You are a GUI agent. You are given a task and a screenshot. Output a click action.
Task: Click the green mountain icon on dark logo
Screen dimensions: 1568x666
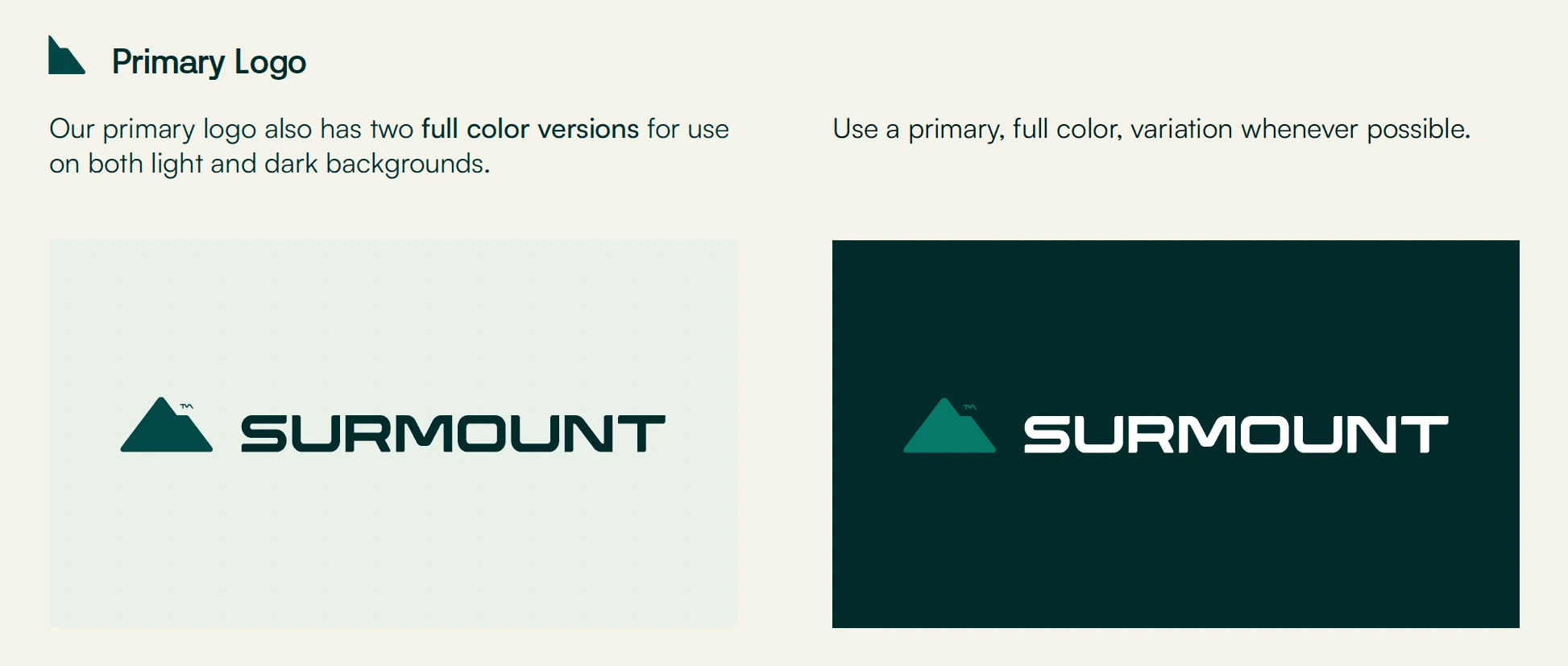(x=949, y=425)
